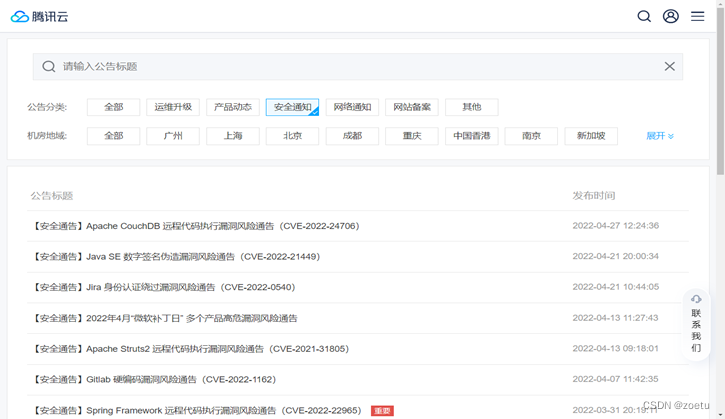Select the 成都 region filter

tap(352, 136)
